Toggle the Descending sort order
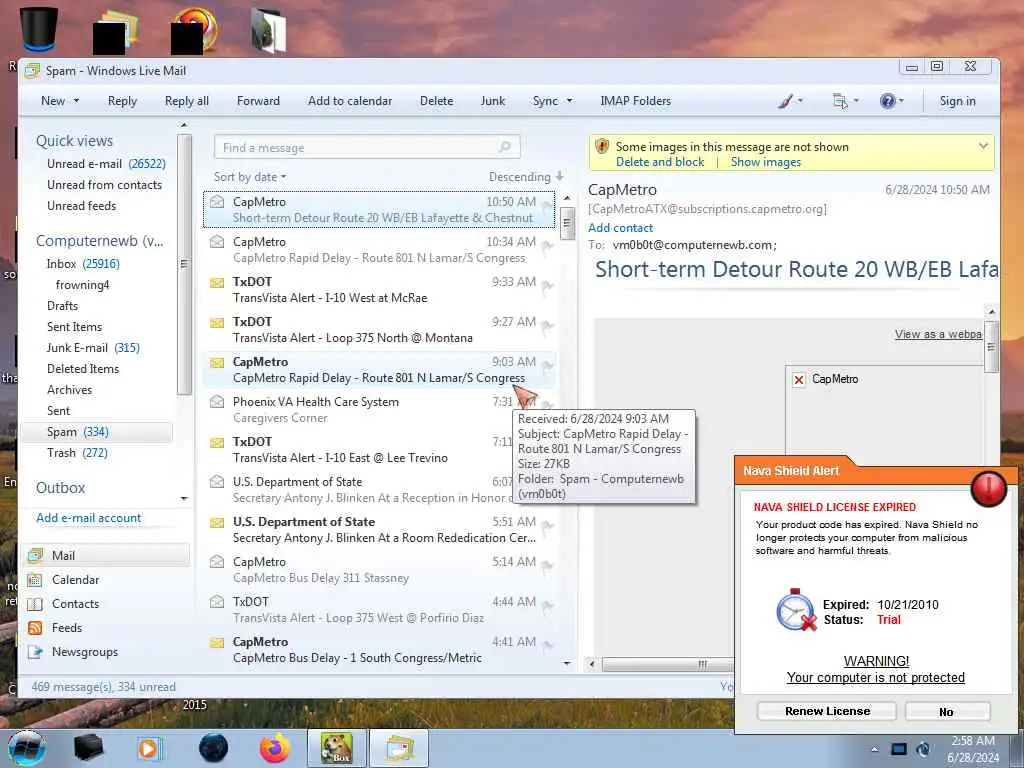This screenshot has width=1024, height=768. 526,177
